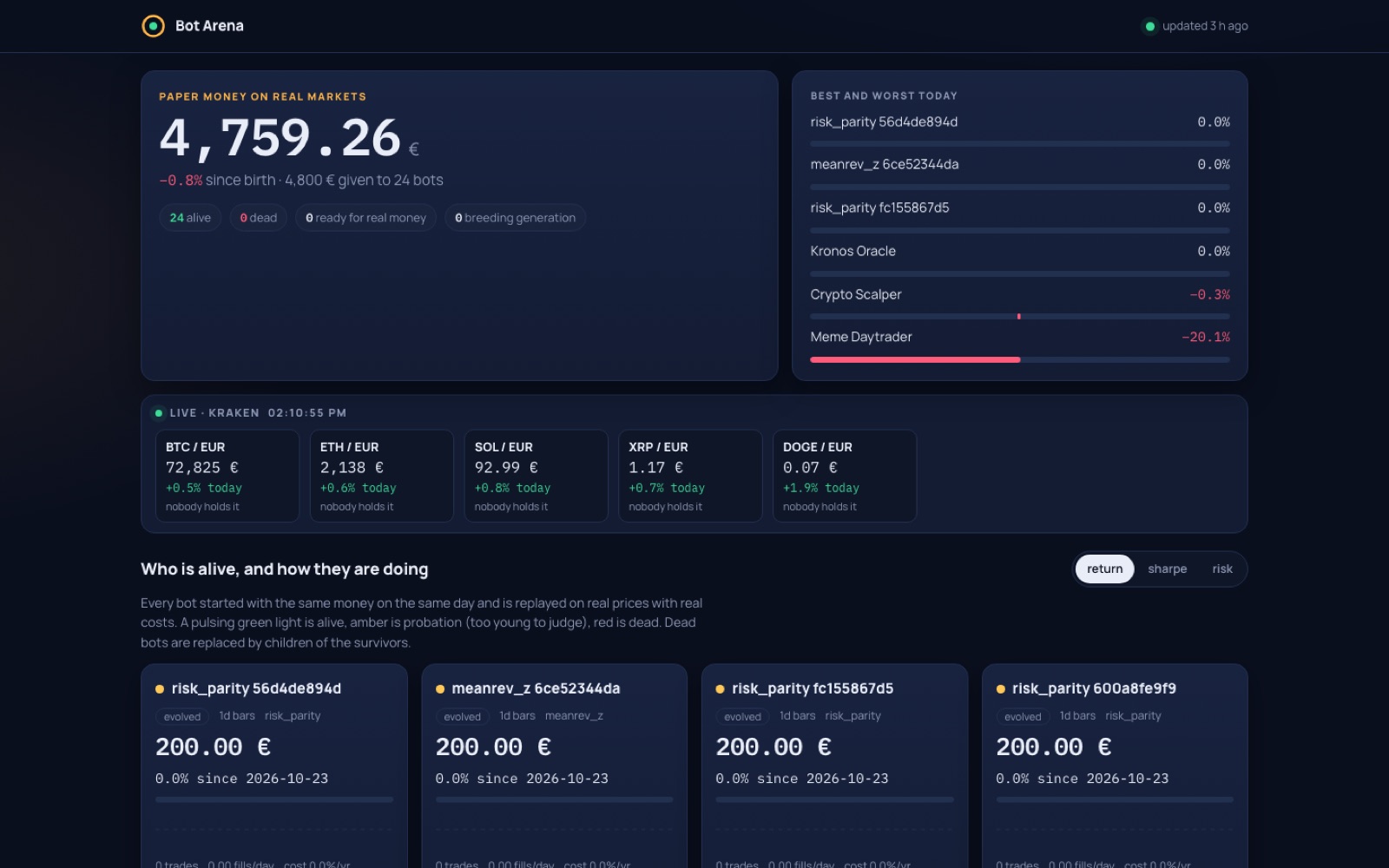Click the Meme Daytrader red loss bar

coord(915,359)
